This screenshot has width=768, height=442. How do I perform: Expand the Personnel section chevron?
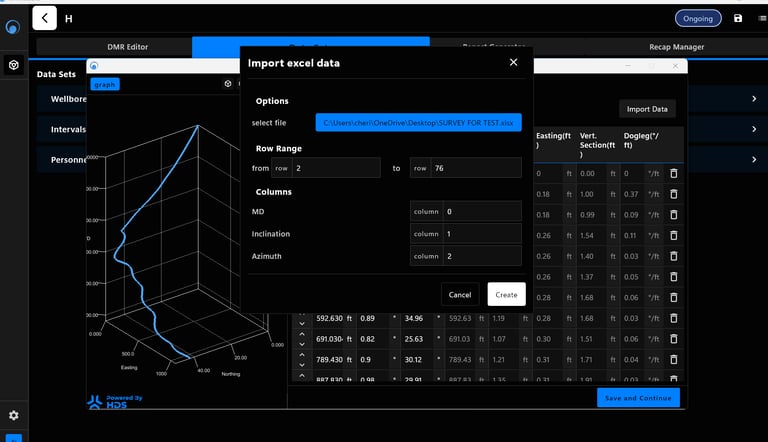[x=754, y=160]
